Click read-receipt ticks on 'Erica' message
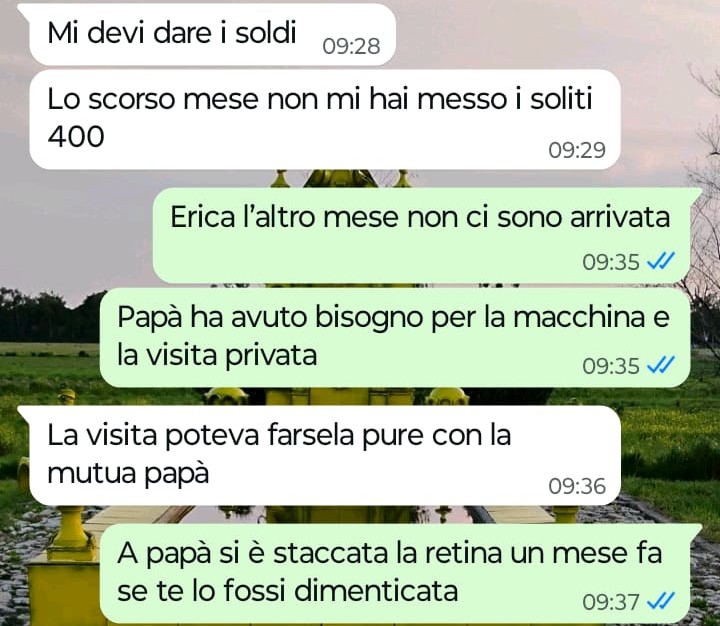Viewport: 720px width, 626px height. 660,262
